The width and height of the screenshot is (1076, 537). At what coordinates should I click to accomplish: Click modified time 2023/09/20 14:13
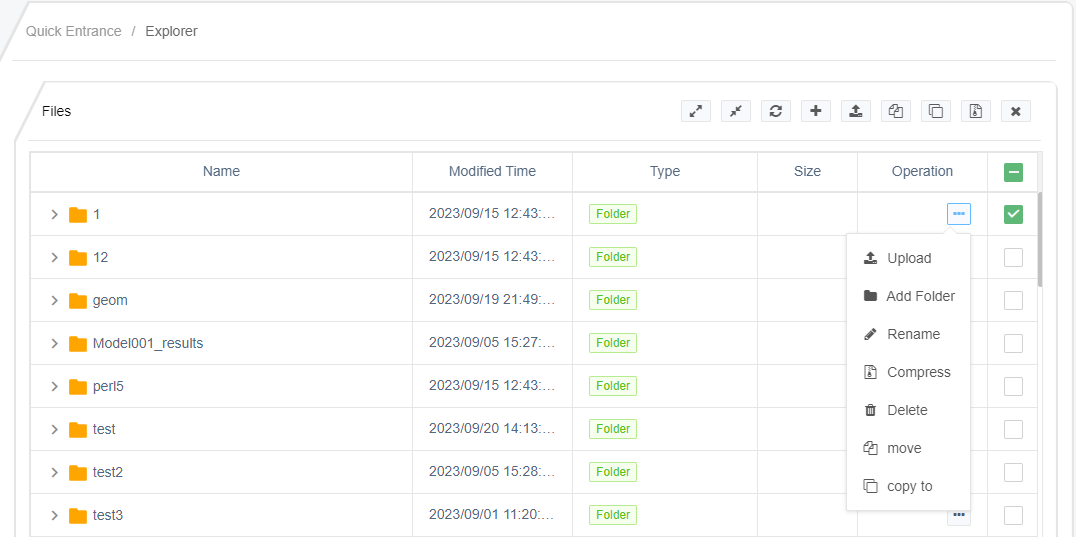[x=492, y=429]
